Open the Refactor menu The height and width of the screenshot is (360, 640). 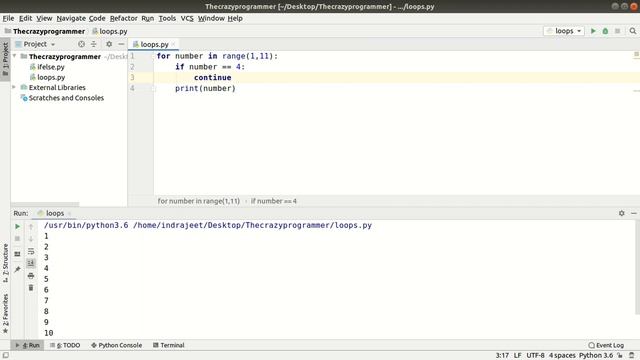pyautogui.click(x=124, y=18)
